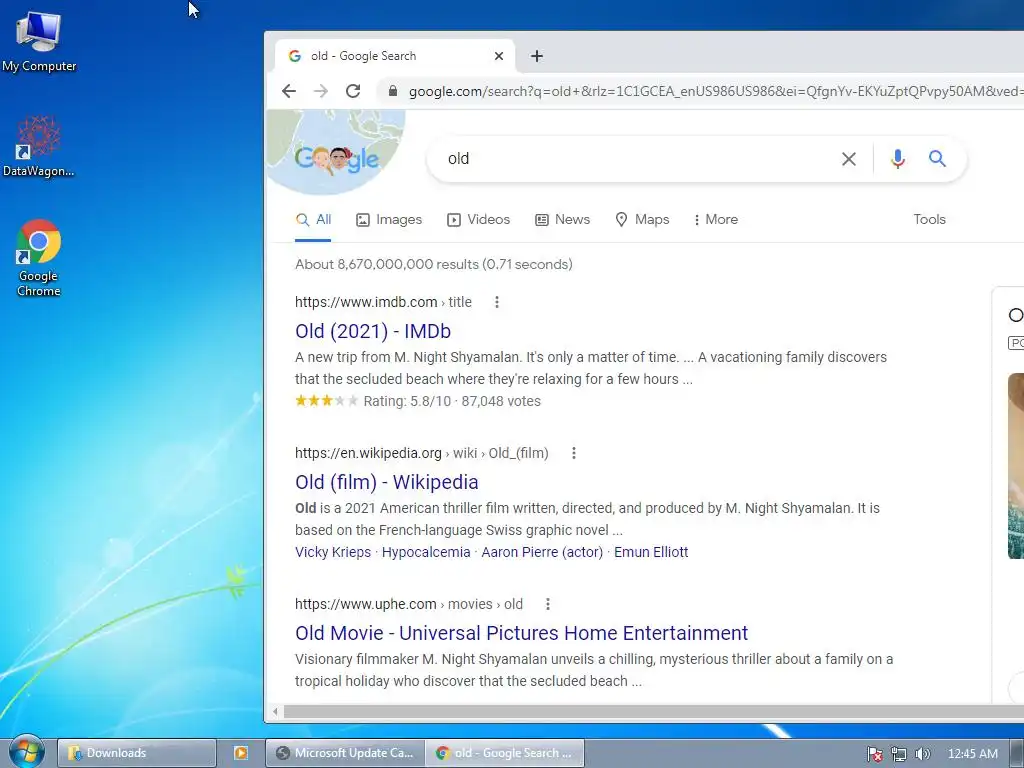Image resolution: width=1024 pixels, height=768 pixels.
Task: Switch to Videos results tab
Action: tap(478, 219)
